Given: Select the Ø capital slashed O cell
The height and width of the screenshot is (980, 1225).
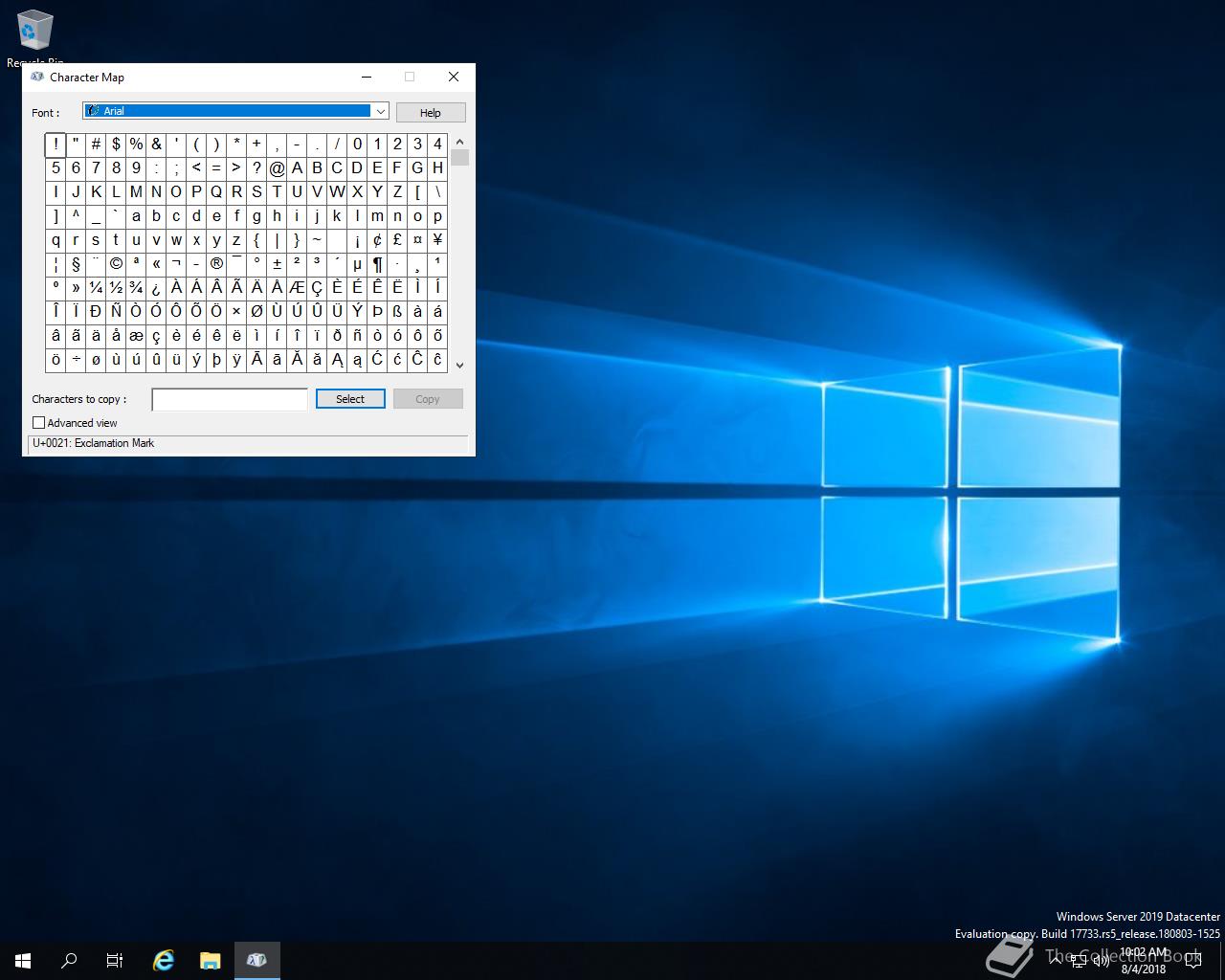Looking at the screenshot, I should click(x=256, y=312).
